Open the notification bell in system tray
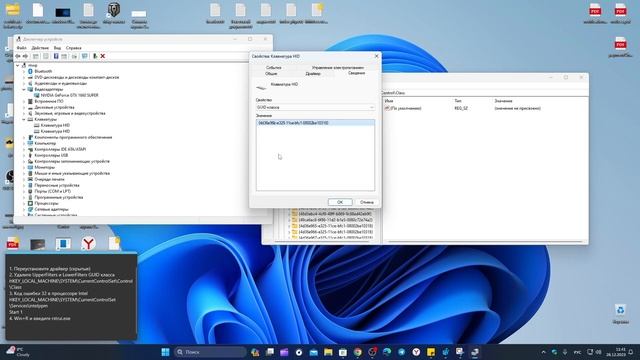 coord(631,352)
